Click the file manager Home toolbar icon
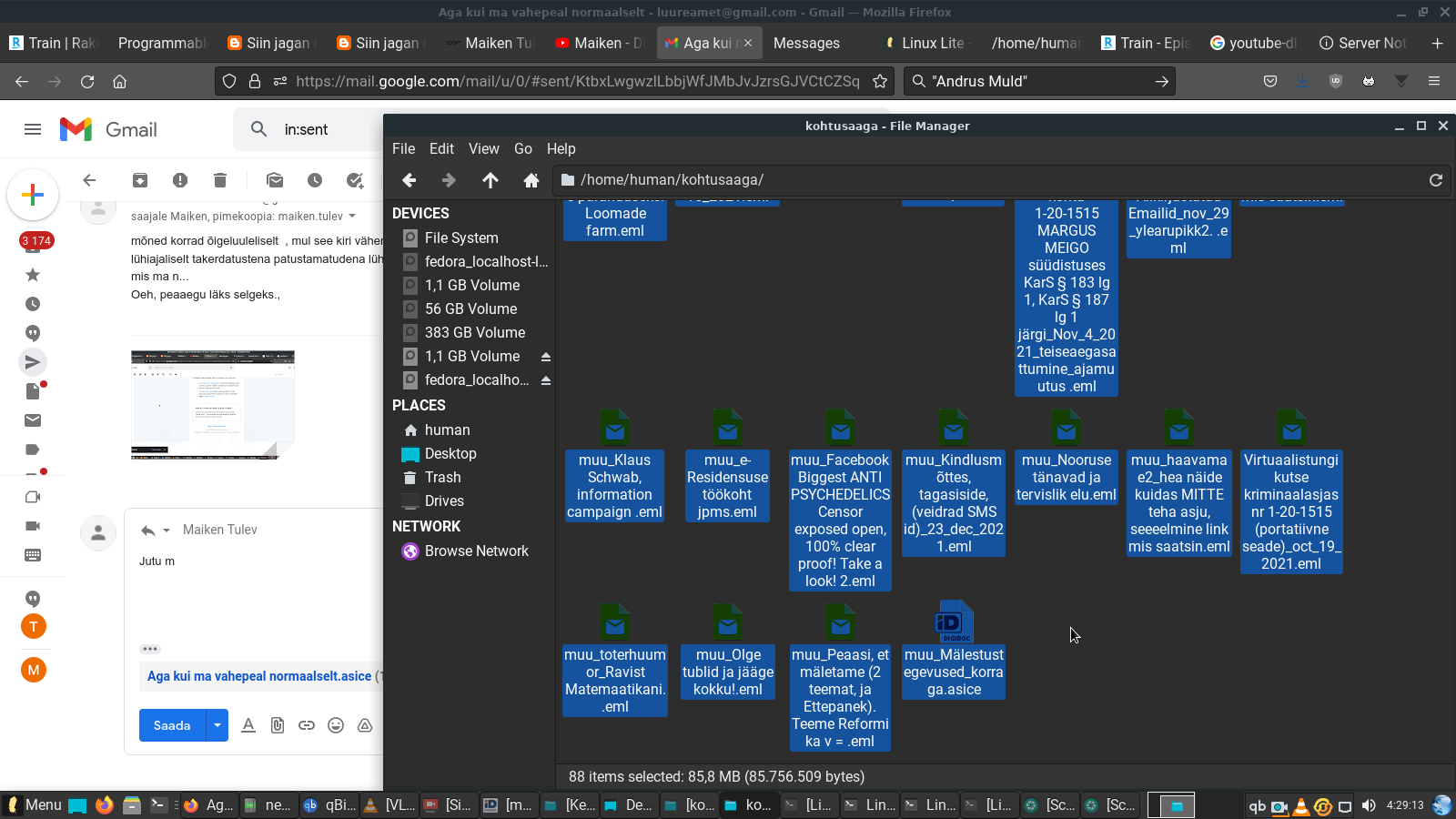 [x=531, y=180]
